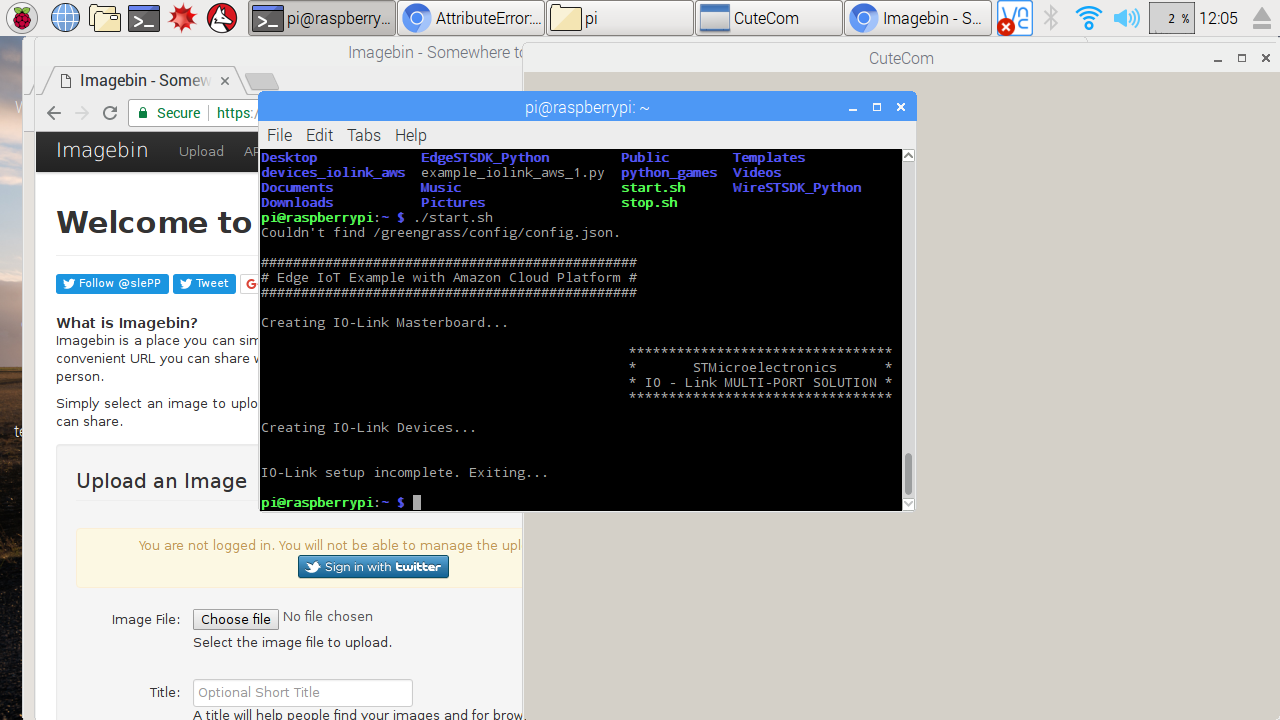
Task: Click the VNC server tray icon
Action: point(1014,18)
